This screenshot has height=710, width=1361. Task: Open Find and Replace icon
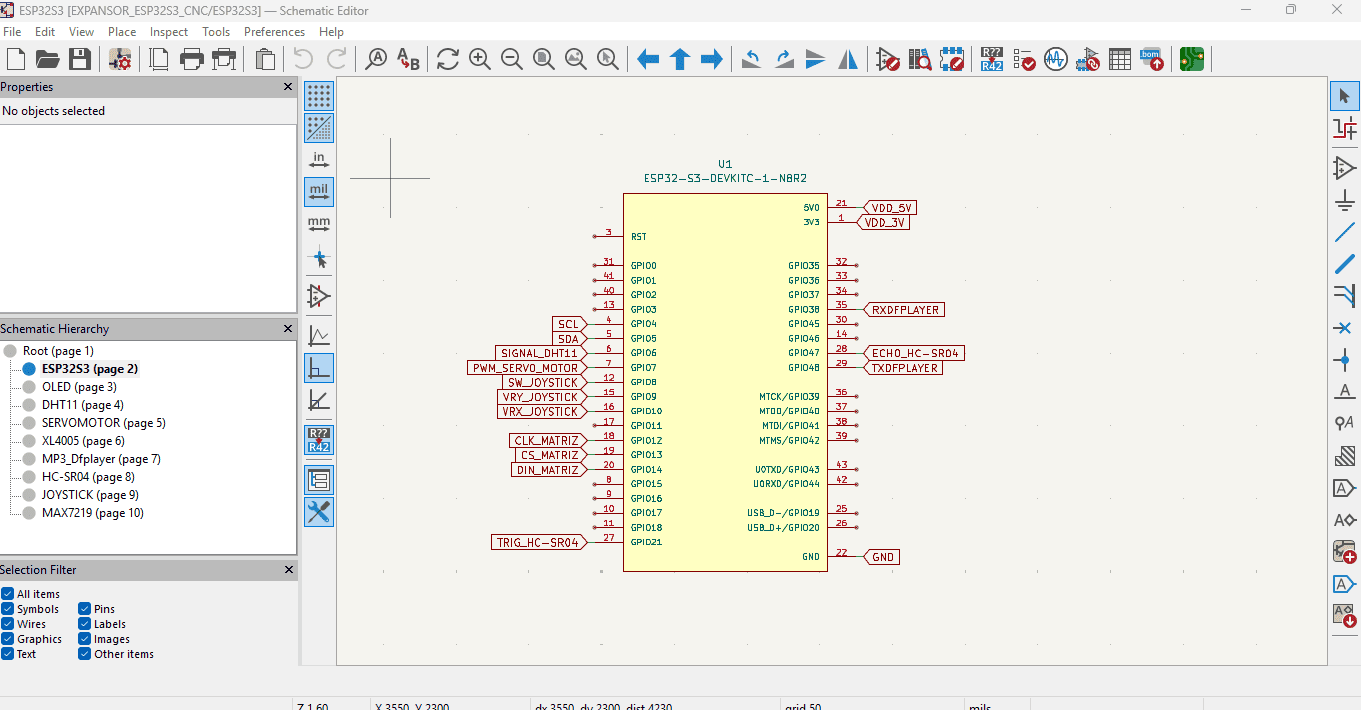408,59
